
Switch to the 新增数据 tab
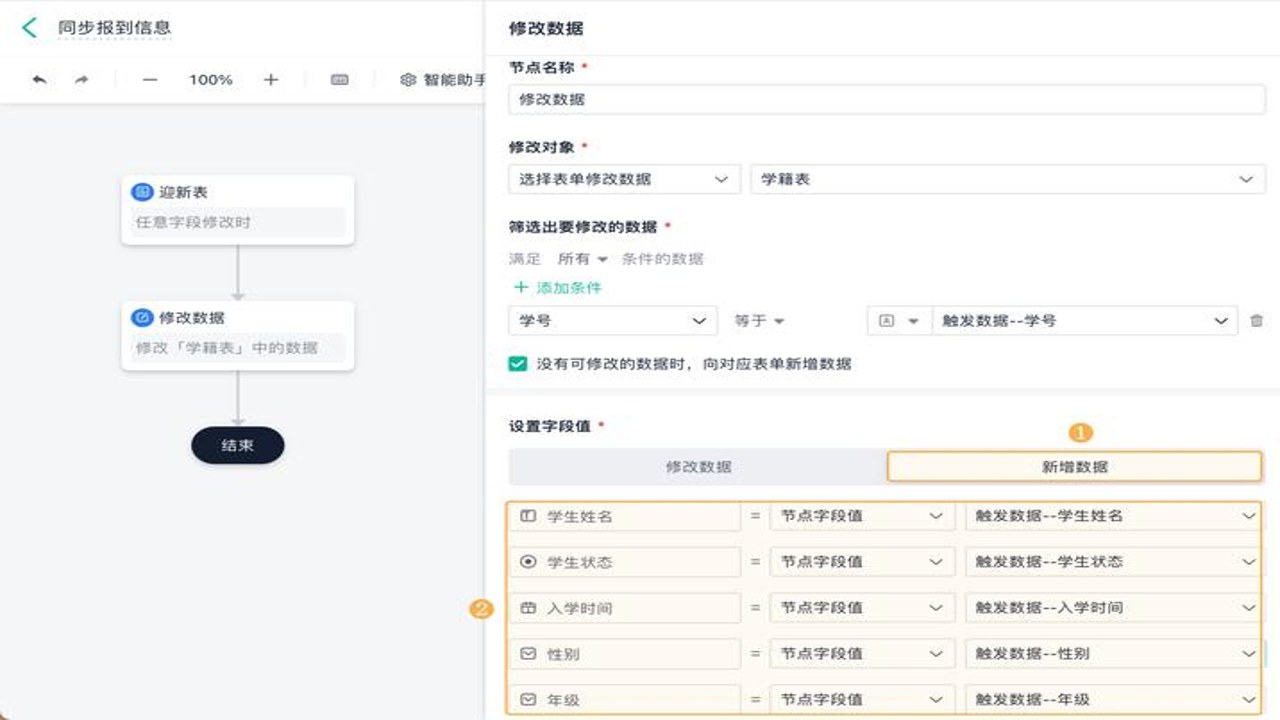pos(1075,467)
